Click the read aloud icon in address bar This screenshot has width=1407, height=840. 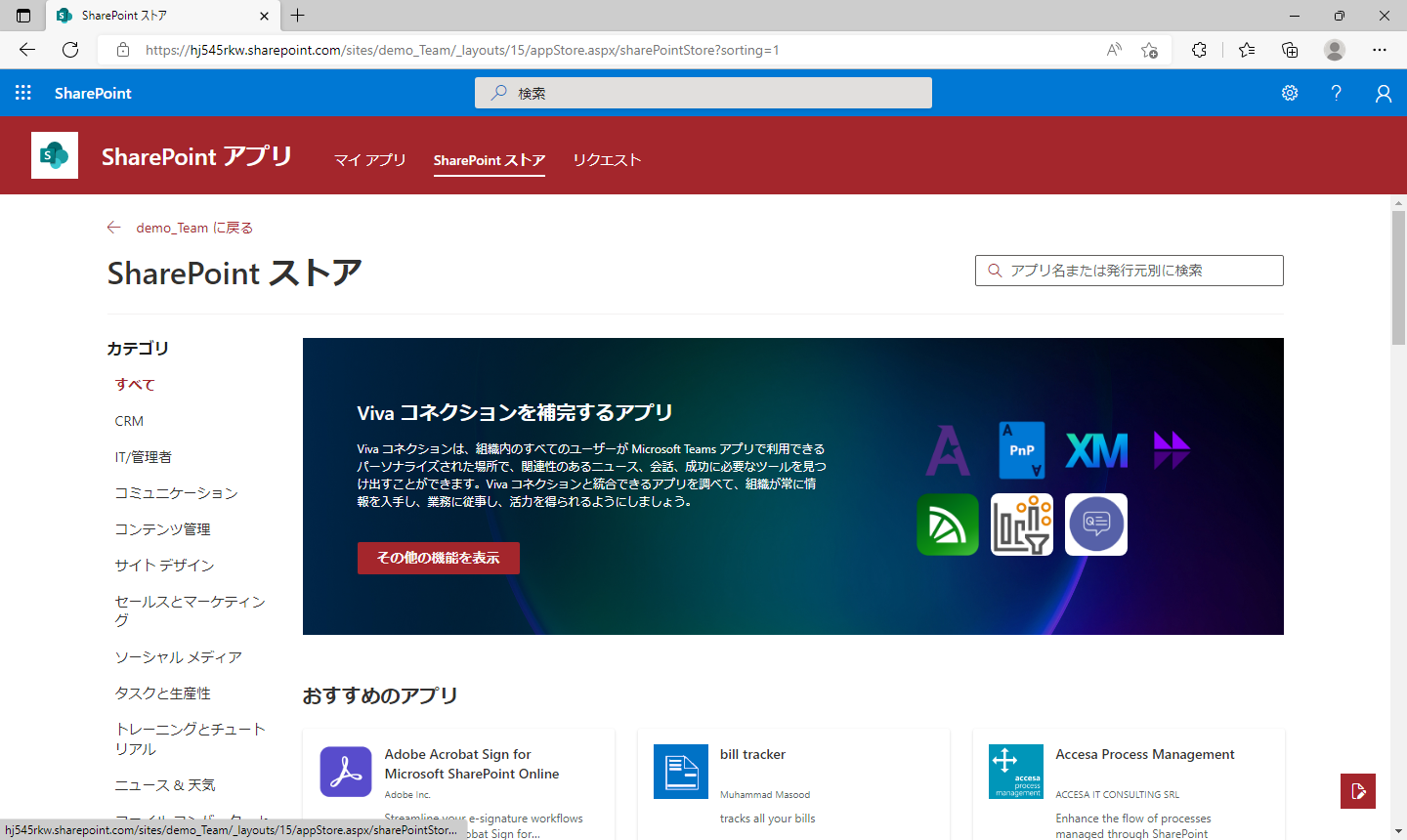pos(1114,50)
